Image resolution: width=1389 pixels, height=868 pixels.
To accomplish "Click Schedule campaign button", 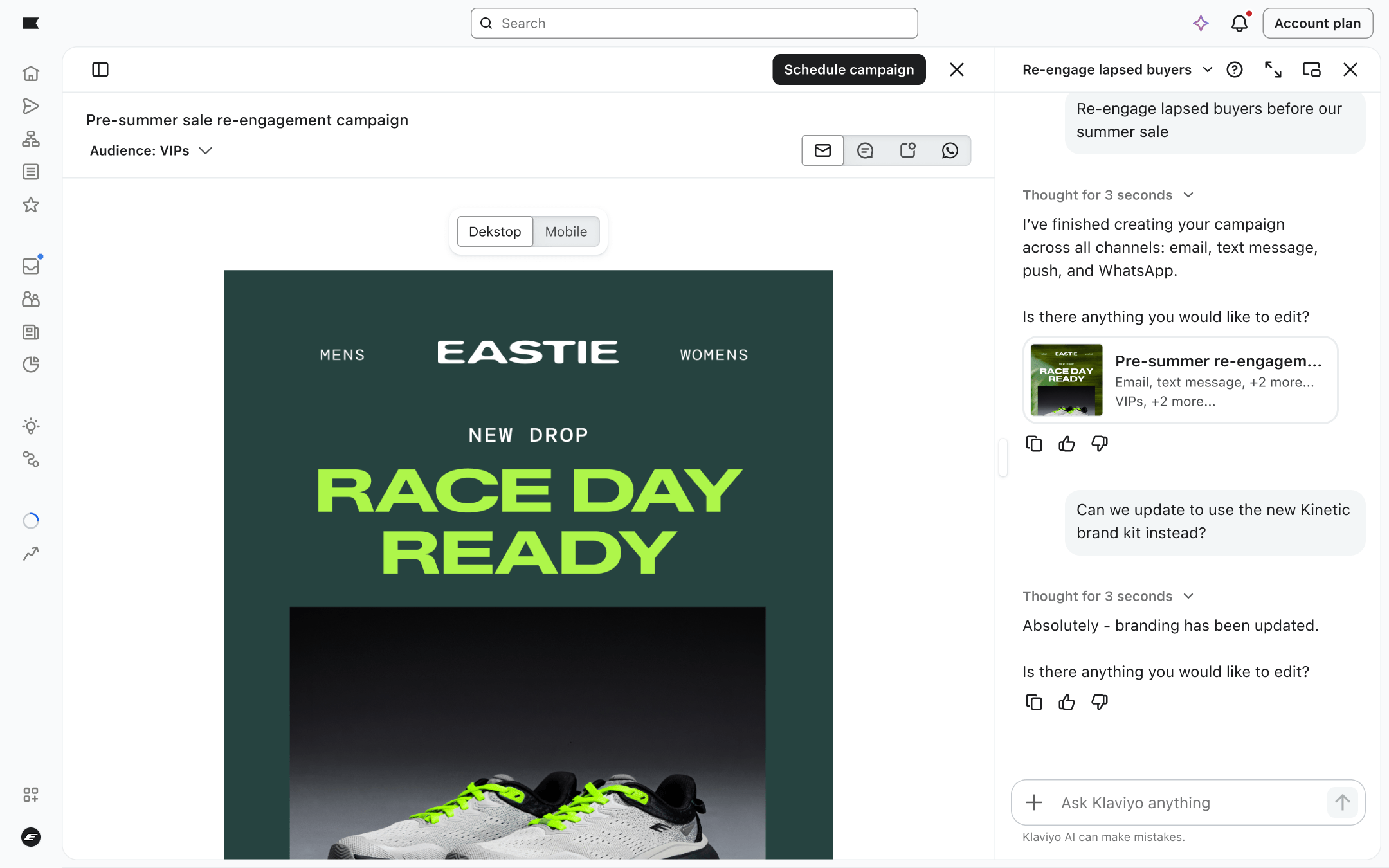I will (849, 69).
